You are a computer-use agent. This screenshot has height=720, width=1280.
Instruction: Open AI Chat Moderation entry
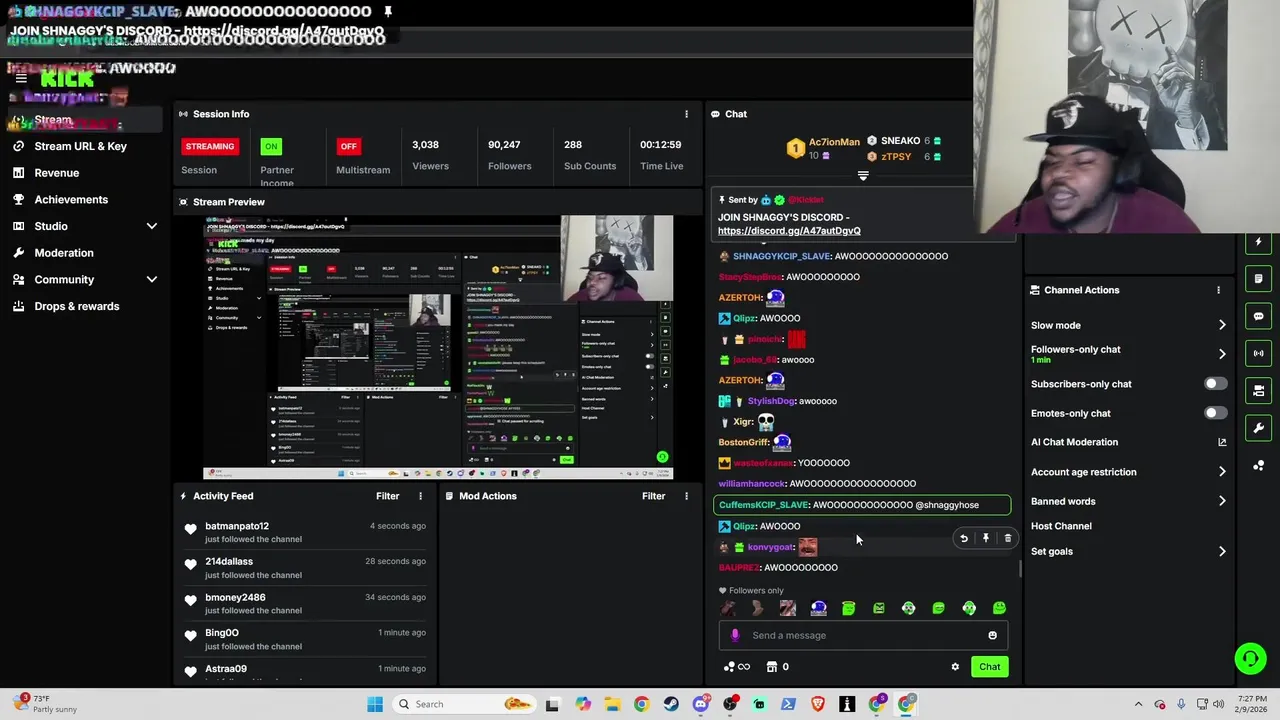(1074, 442)
